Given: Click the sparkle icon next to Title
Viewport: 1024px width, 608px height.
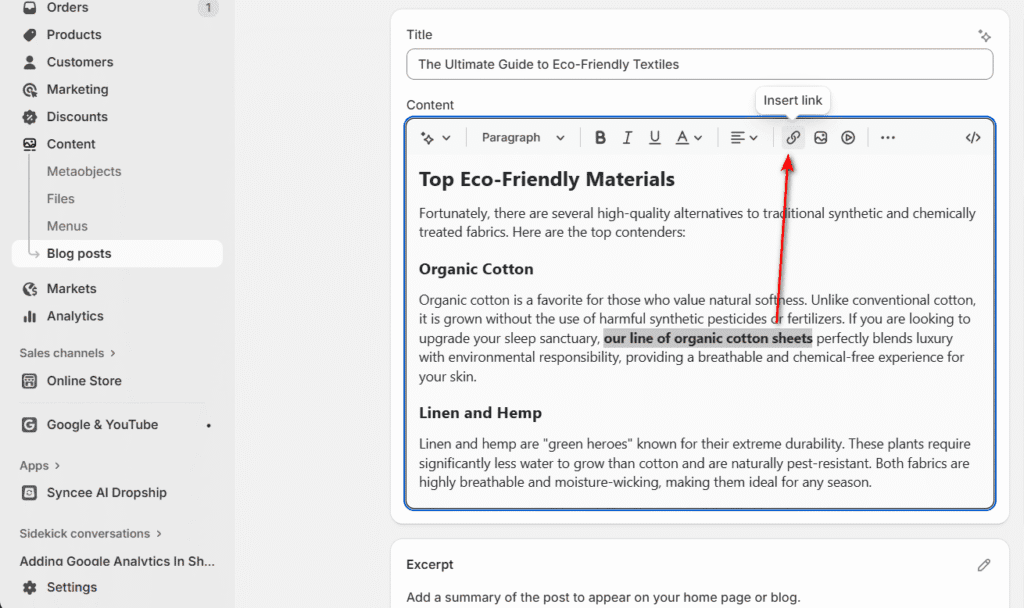Looking at the screenshot, I should click(985, 34).
